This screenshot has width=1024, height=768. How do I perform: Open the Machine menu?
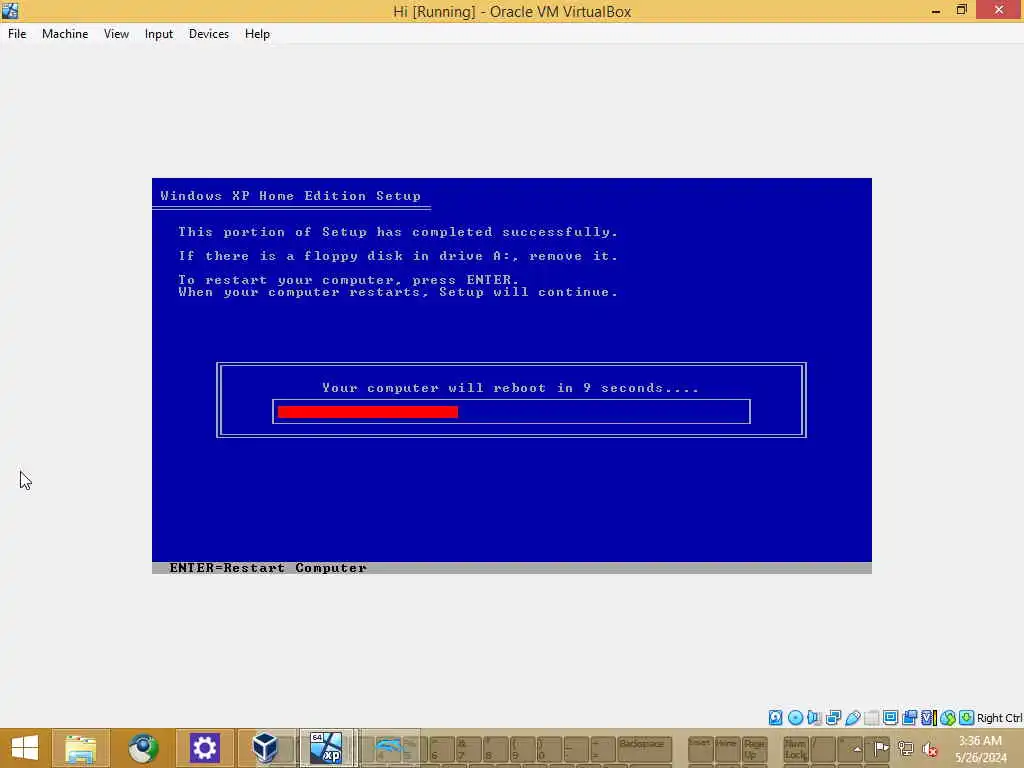click(x=65, y=34)
